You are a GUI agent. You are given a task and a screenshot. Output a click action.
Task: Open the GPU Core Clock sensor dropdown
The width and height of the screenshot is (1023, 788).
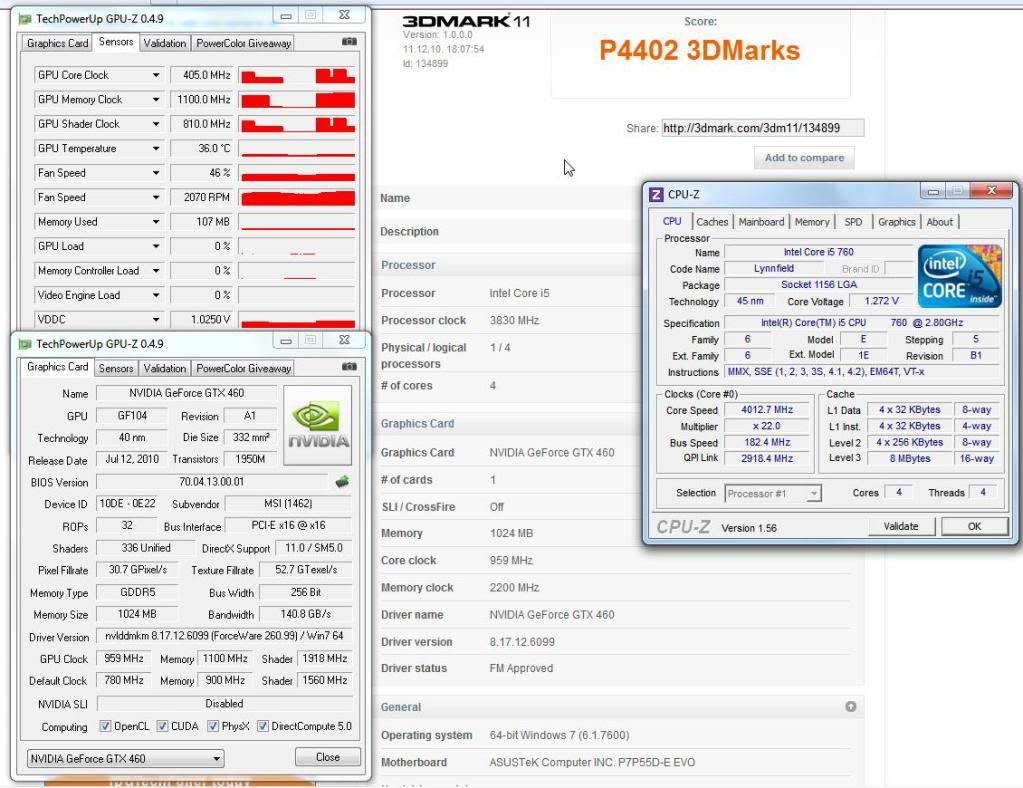point(156,75)
